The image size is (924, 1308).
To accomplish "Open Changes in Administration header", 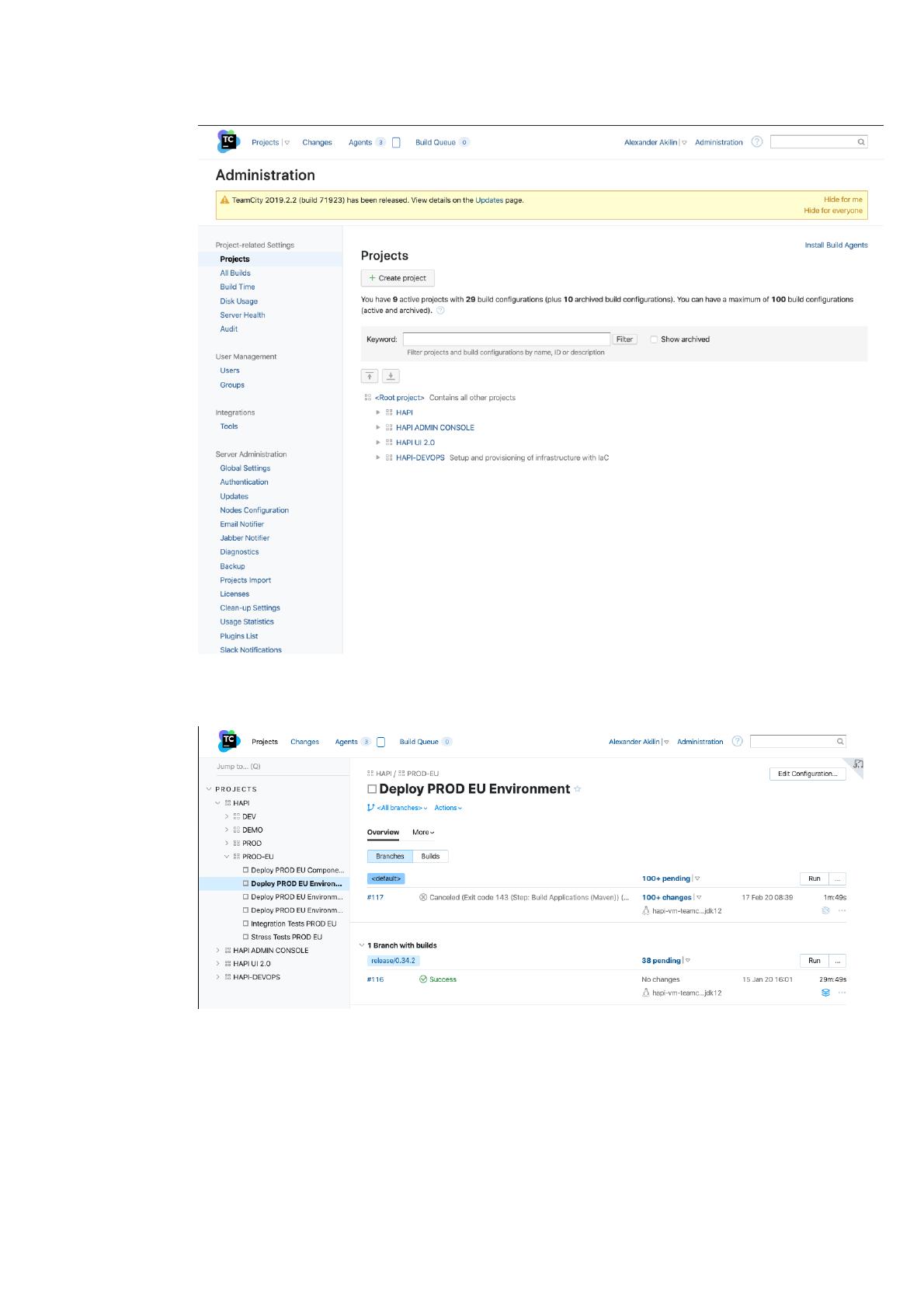I will point(317,142).
